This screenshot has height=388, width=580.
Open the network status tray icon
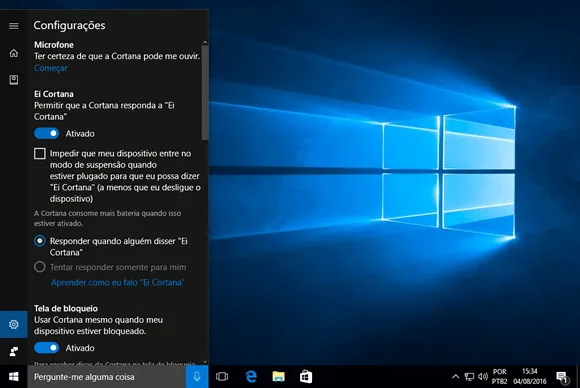point(469,377)
